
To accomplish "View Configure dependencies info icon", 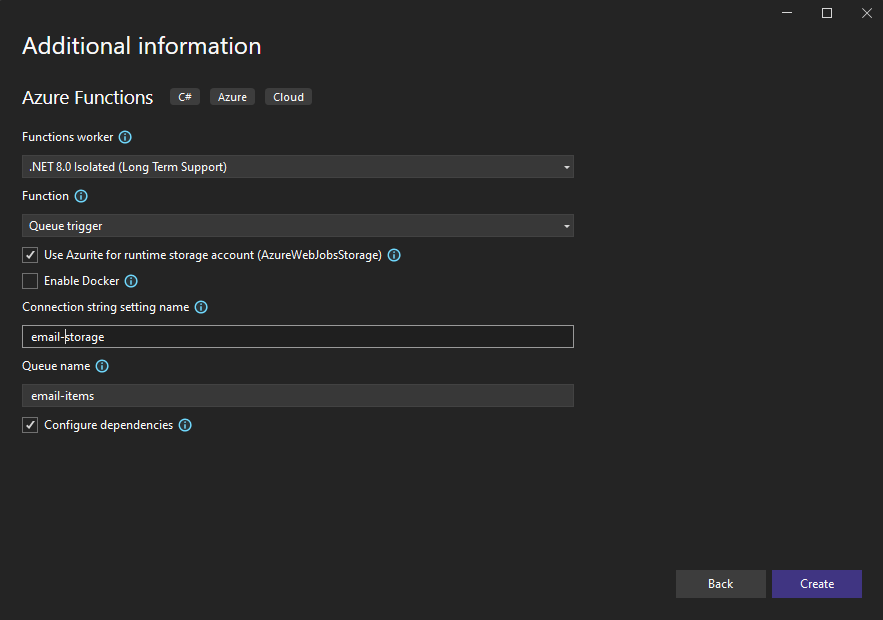I will point(184,425).
